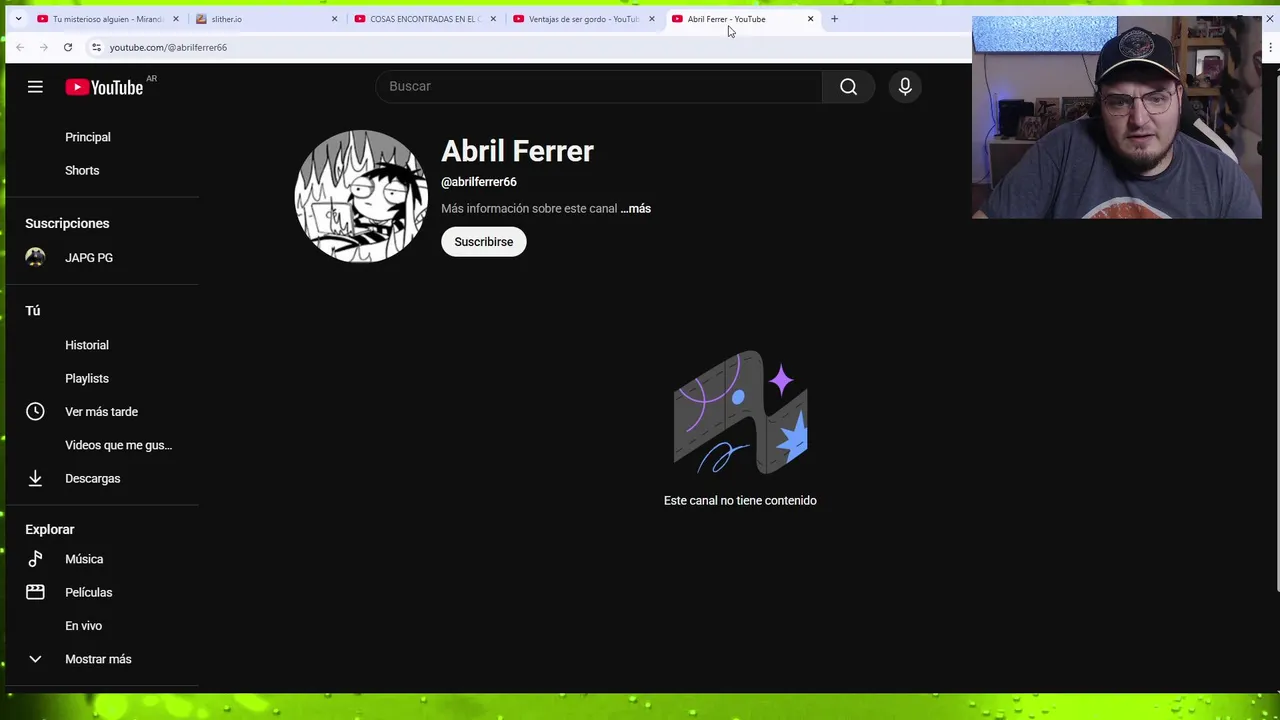Screen dimensions: 1280x720
Task: Go forward with the browser forward arrow
Action: (44, 47)
